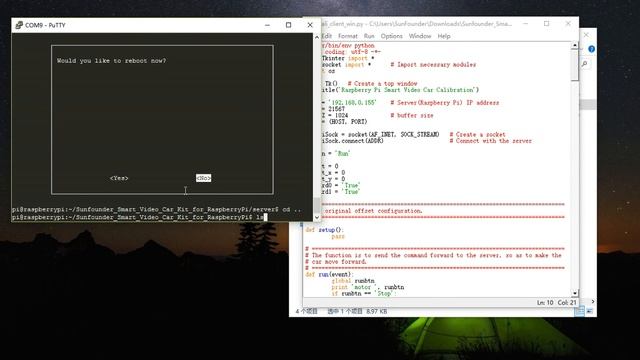Image resolution: width=640 pixels, height=360 pixels.
Task: Click the Explorer item count status text
Action: point(307,311)
